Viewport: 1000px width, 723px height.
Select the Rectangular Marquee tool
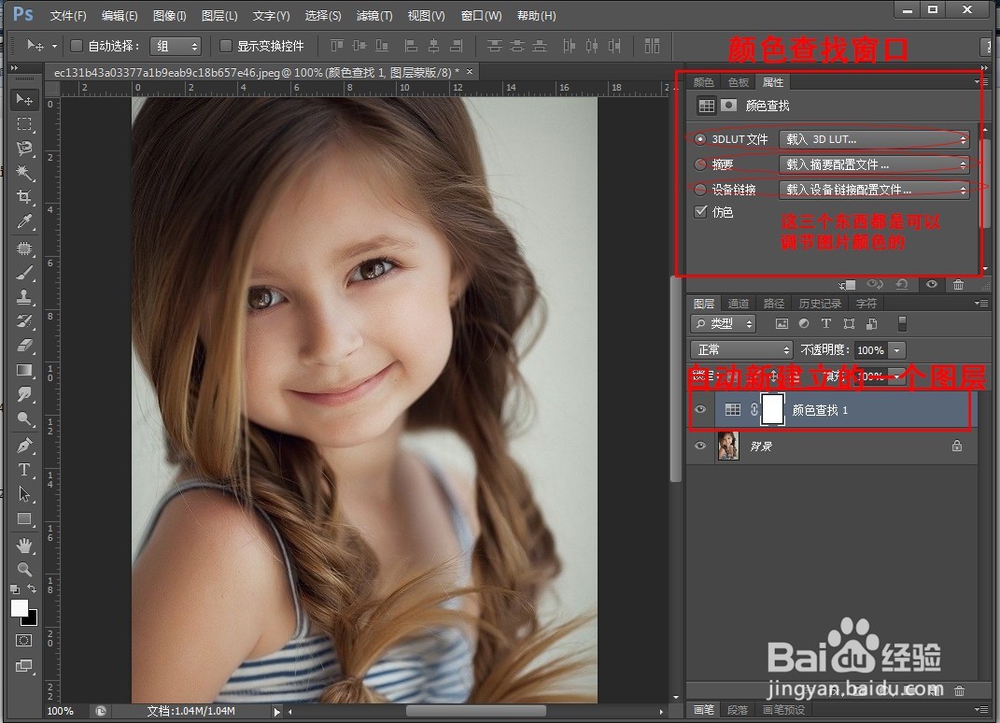coord(24,124)
